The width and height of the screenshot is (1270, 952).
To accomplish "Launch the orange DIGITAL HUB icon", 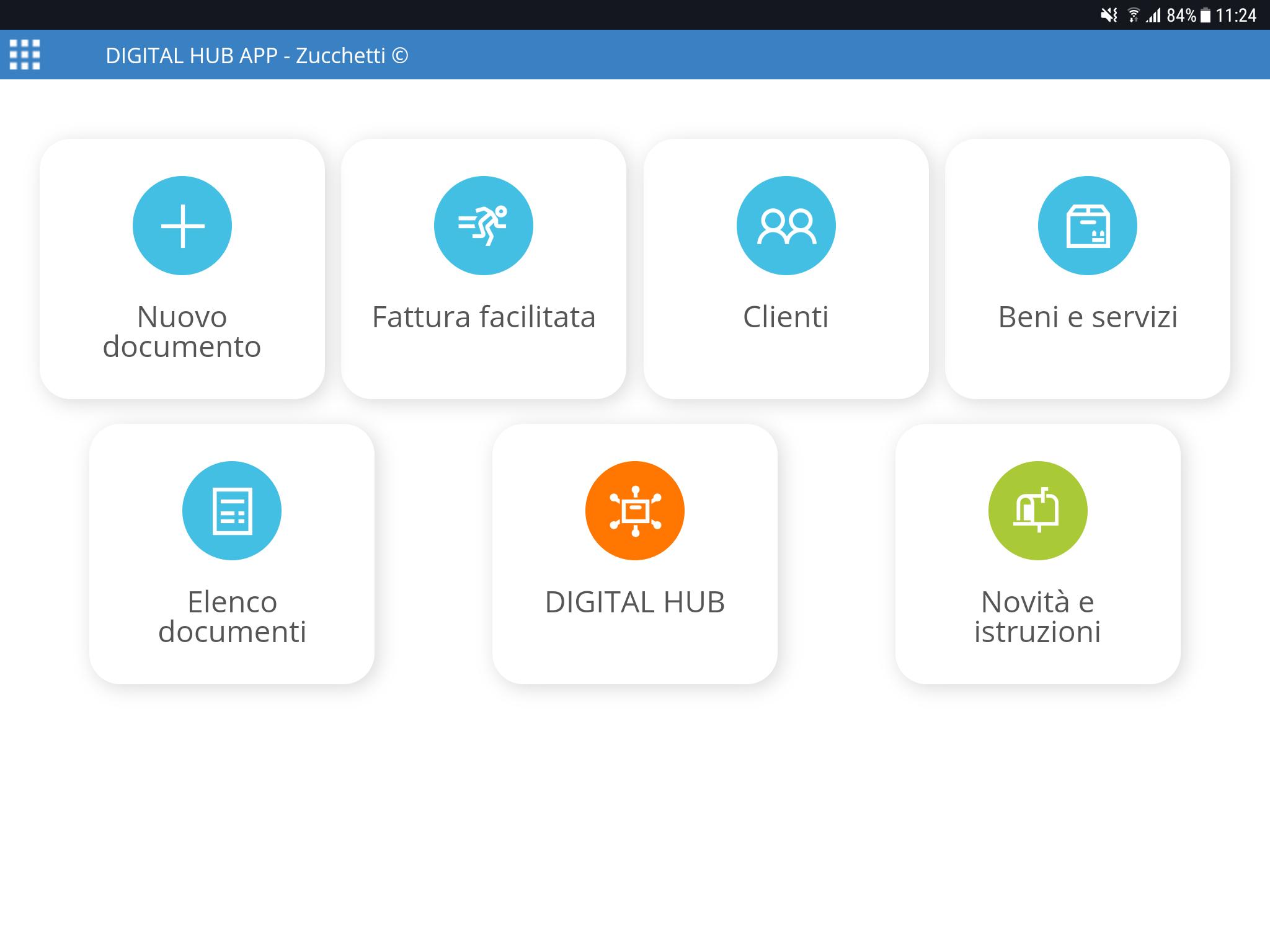I will tap(635, 511).
